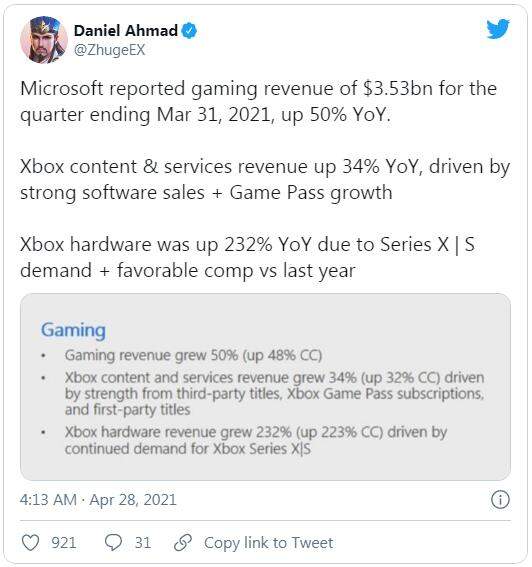This screenshot has width=532, height=567.
Task: Click the Gaming heading in the image
Action: (x=73, y=330)
